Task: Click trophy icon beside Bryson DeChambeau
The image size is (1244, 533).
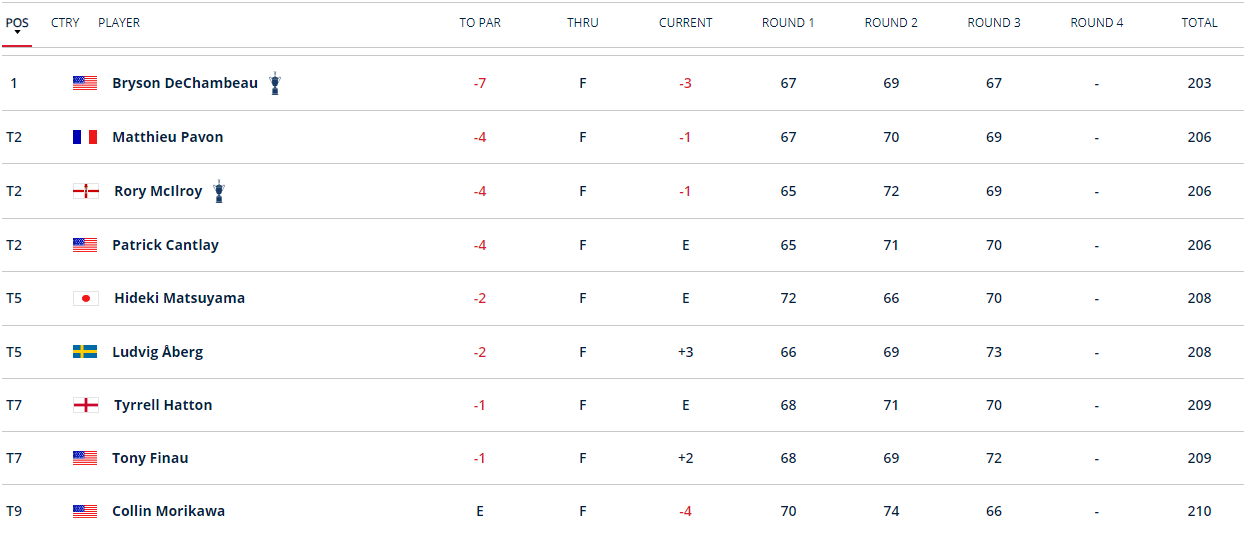Action: point(275,83)
